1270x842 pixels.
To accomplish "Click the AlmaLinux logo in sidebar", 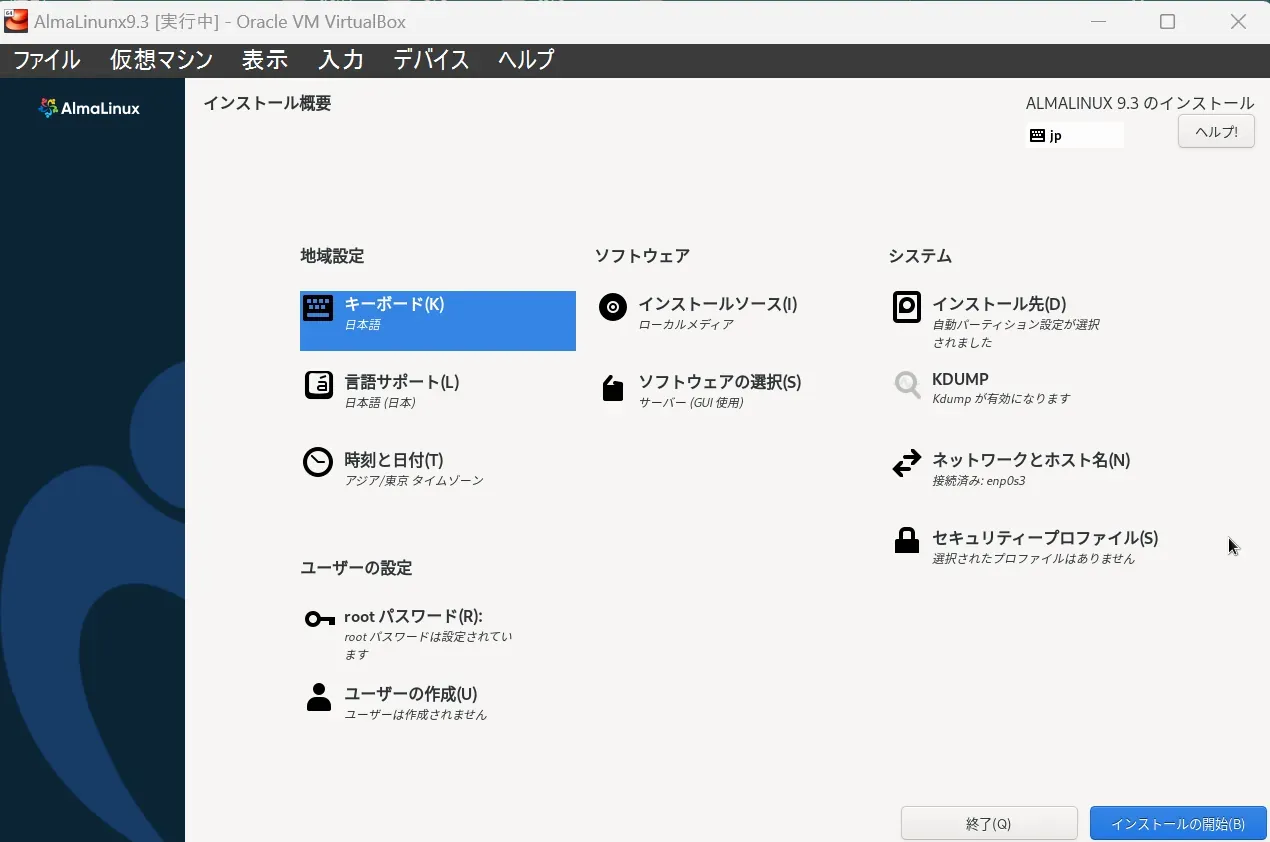I will coord(89,108).
